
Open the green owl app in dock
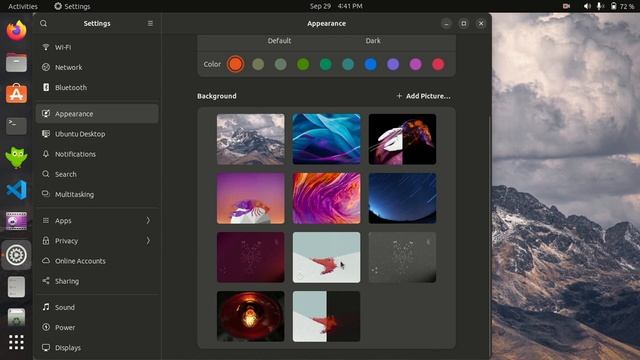tap(16, 158)
